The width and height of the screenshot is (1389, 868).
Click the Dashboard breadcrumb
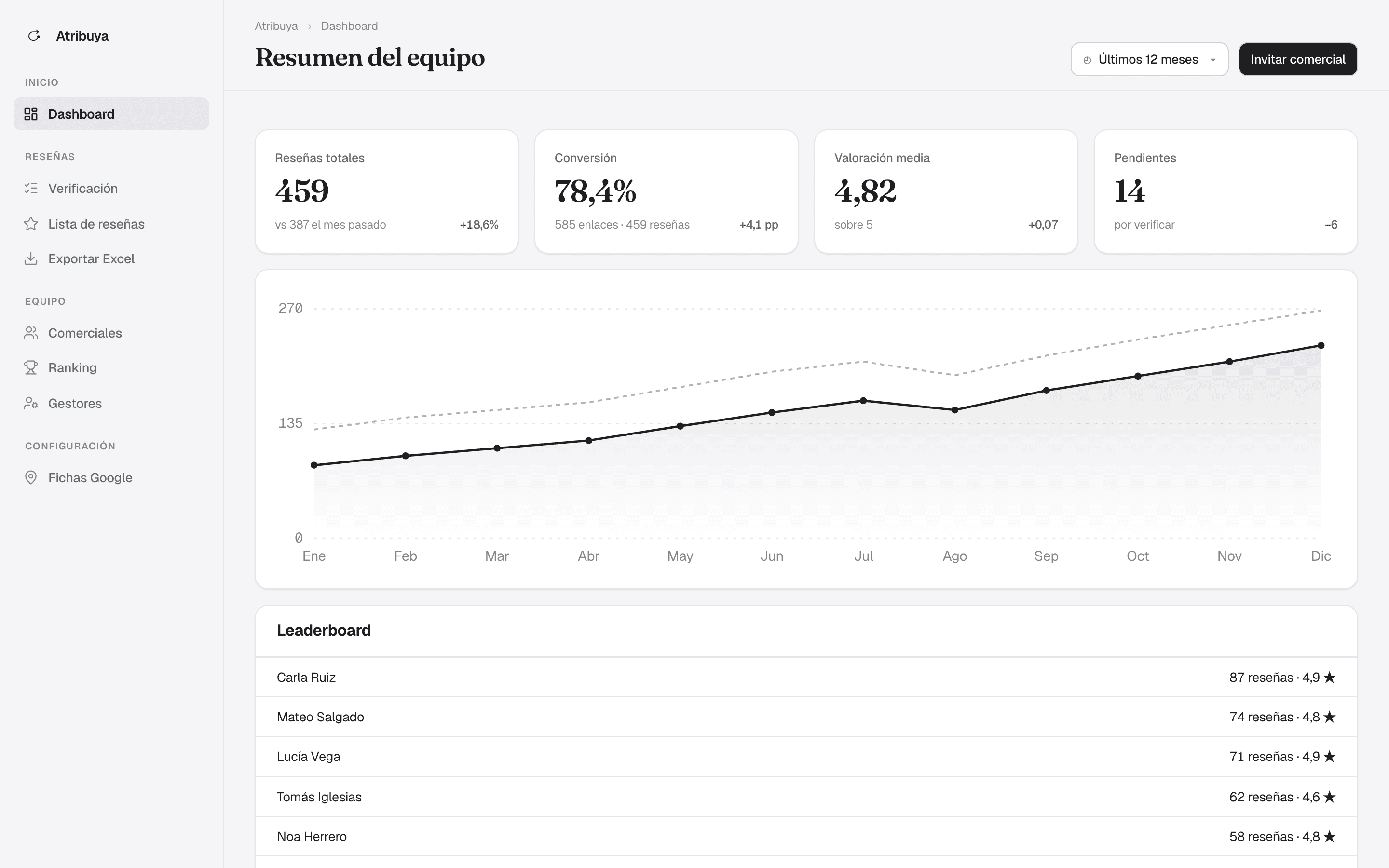[x=350, y=26]
